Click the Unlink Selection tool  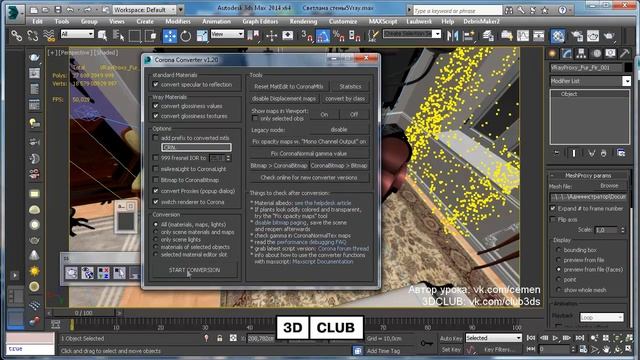point(33,36)
